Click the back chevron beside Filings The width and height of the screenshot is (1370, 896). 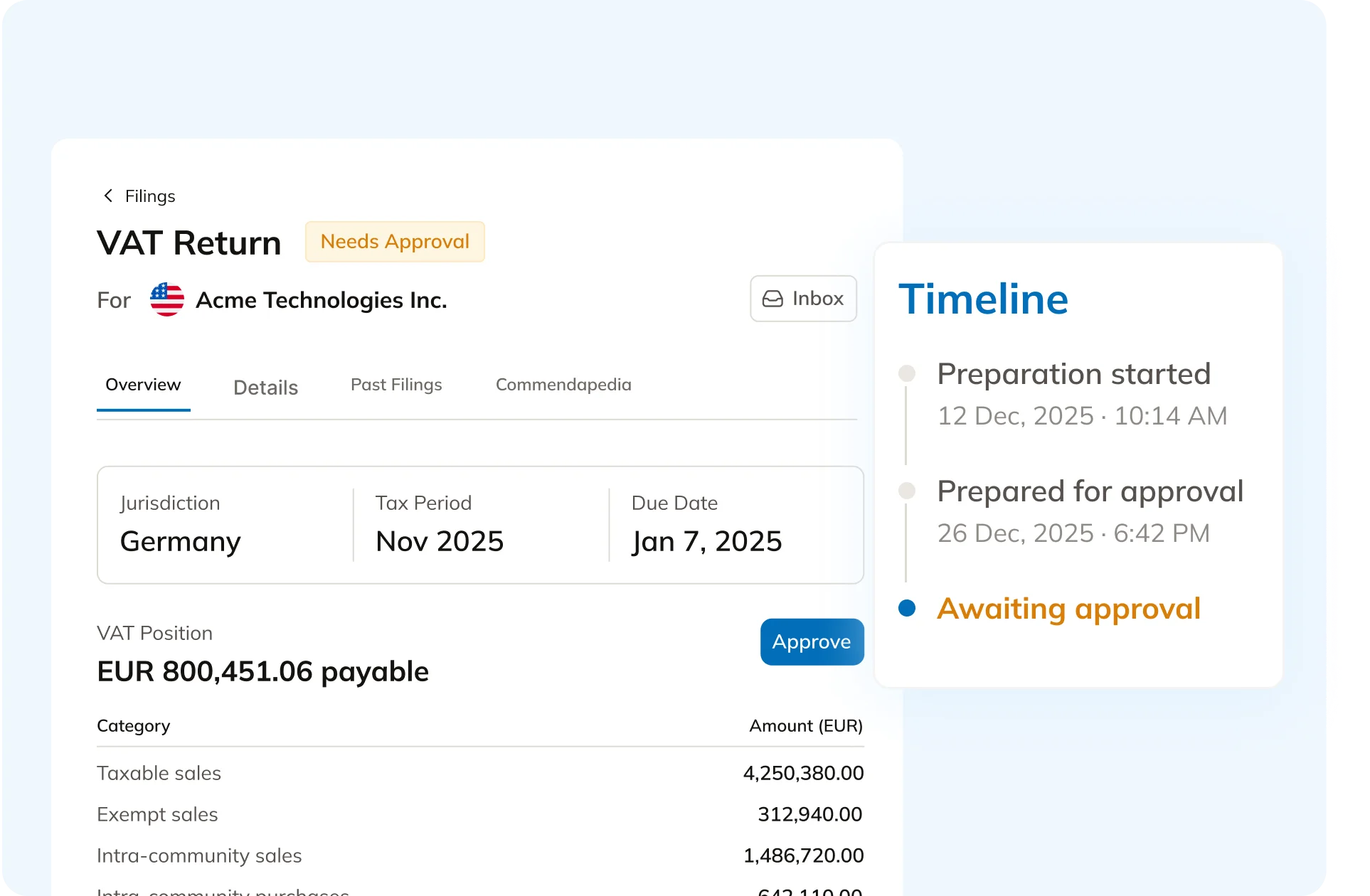click(x=108, y=196)
